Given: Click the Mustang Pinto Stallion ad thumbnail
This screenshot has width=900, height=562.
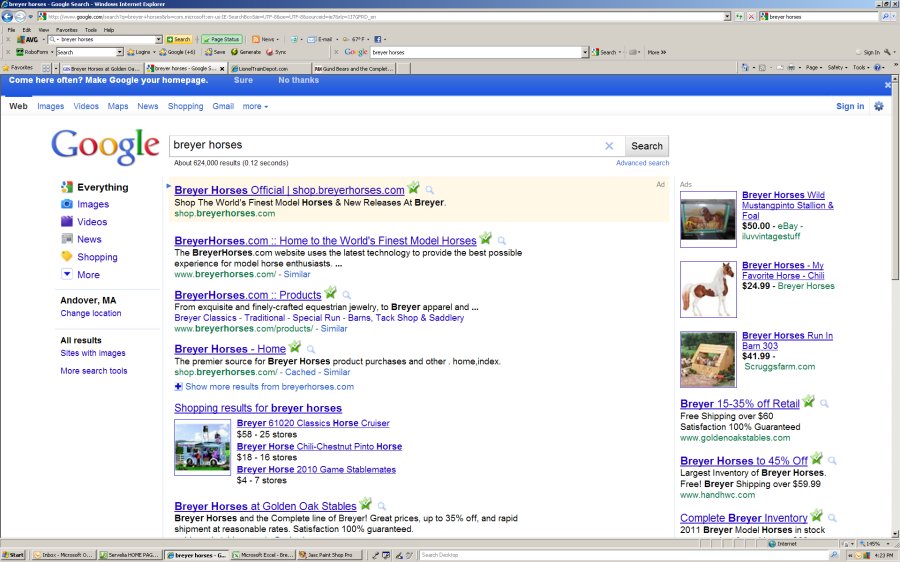Looking at the screenshot, I should click(708, 219).
